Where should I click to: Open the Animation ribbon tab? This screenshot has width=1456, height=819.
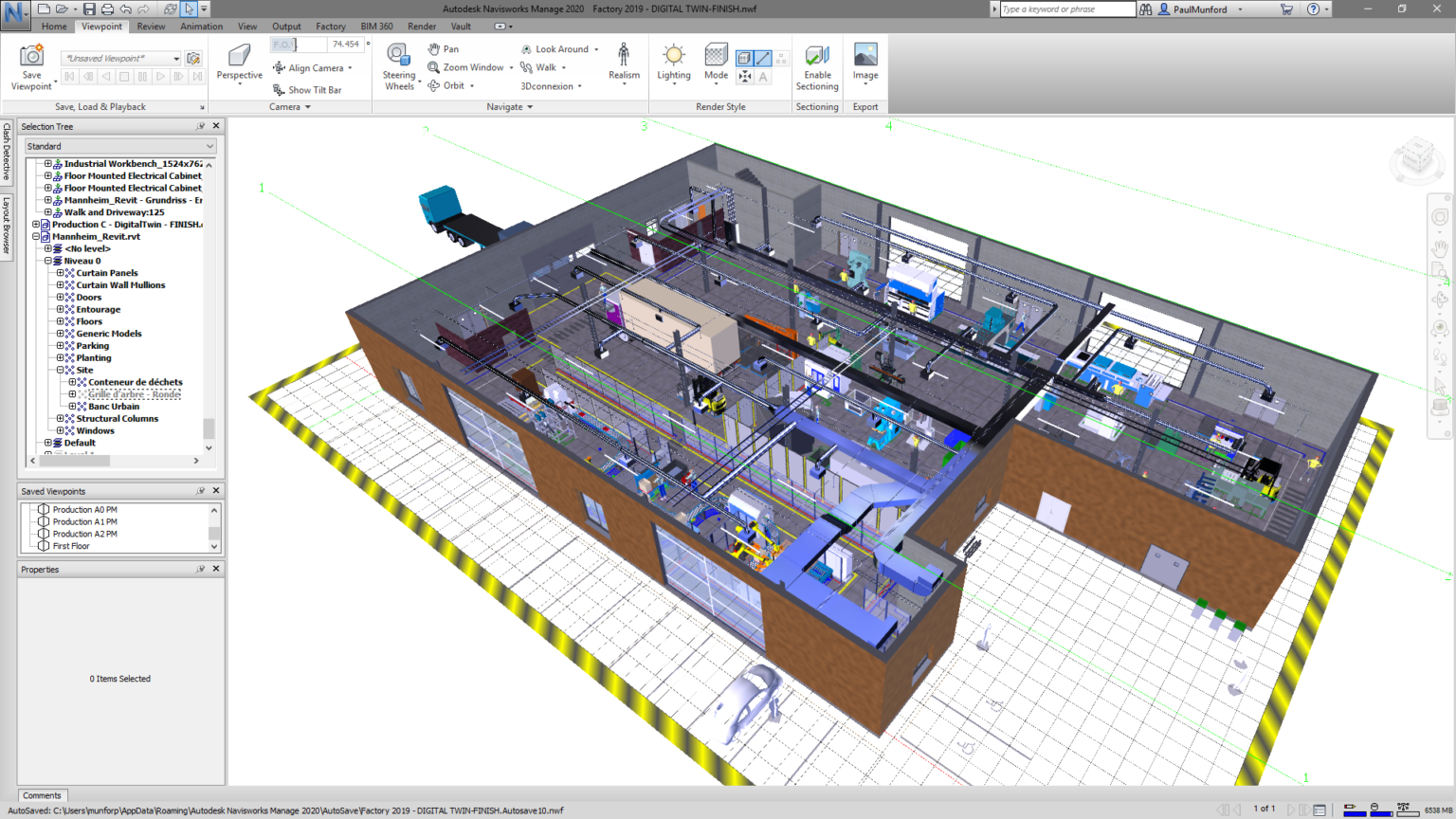pyautogui.click(x=202, y=26)
